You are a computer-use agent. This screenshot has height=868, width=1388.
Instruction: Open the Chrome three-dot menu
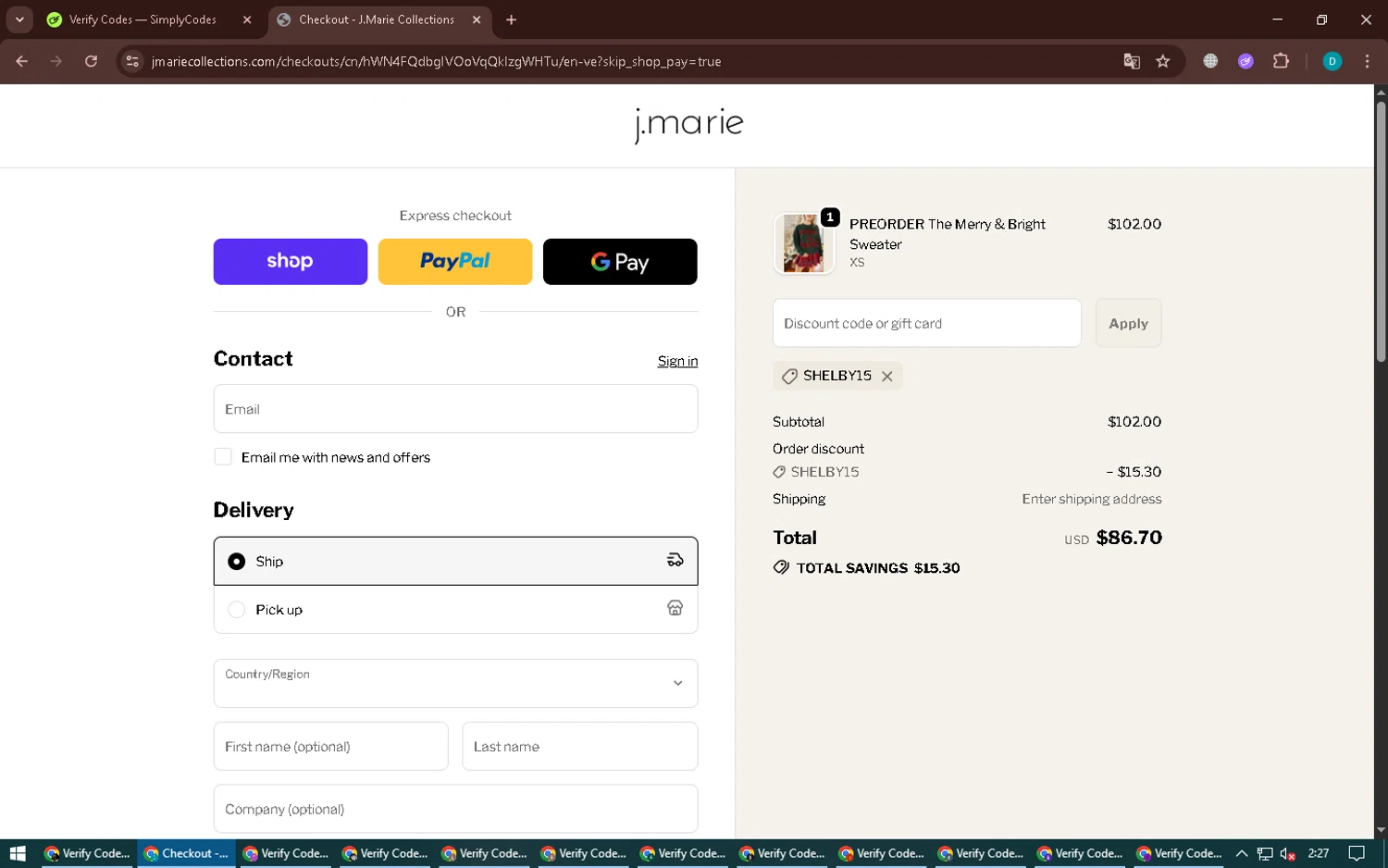[1367, 61]
